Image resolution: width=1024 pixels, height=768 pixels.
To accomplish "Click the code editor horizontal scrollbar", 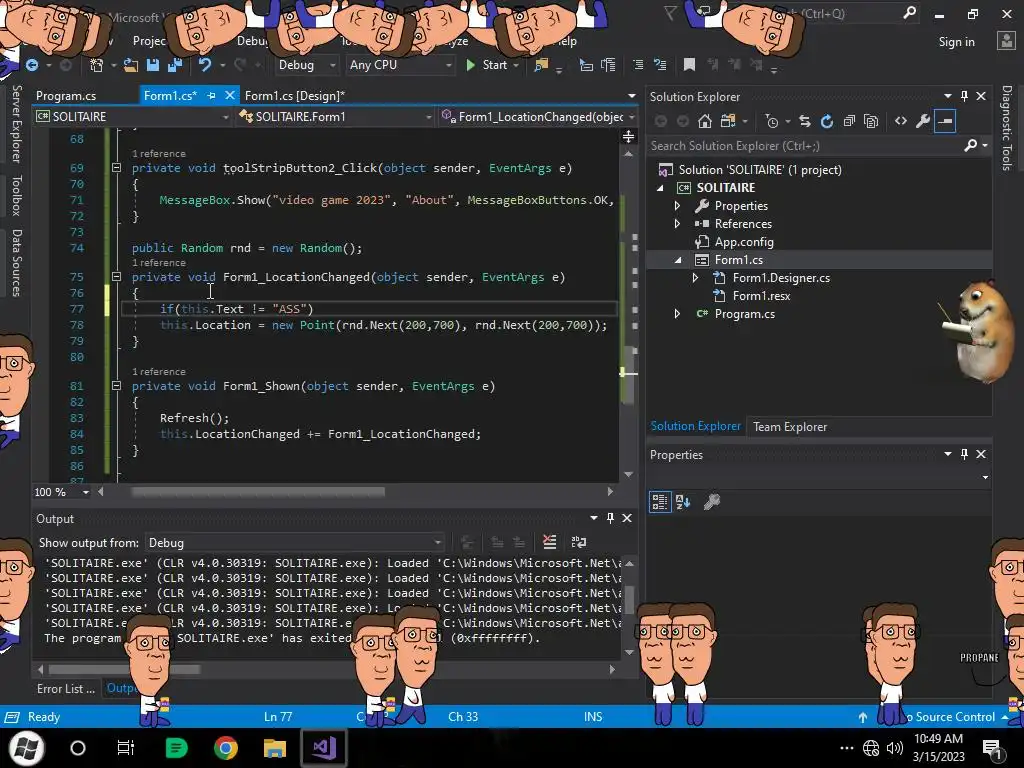I will coord(258,492).
